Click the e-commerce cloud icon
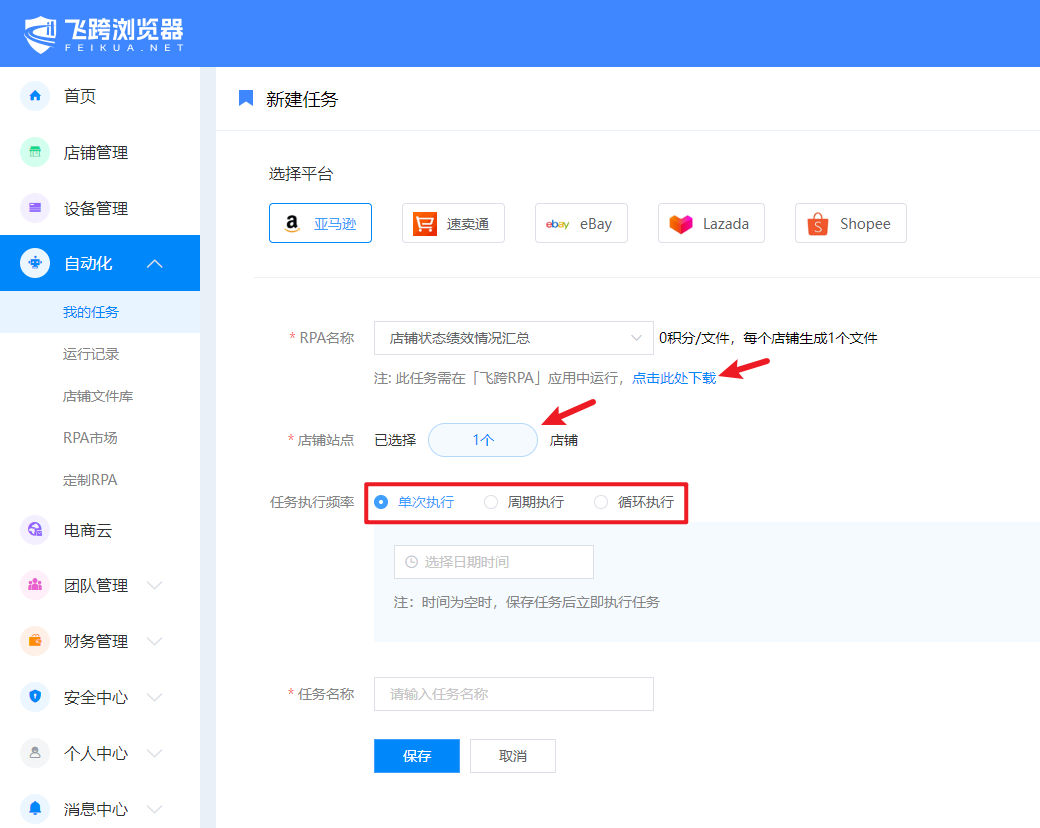Viewport: 1040px width, 828px height. click(35, 530)
